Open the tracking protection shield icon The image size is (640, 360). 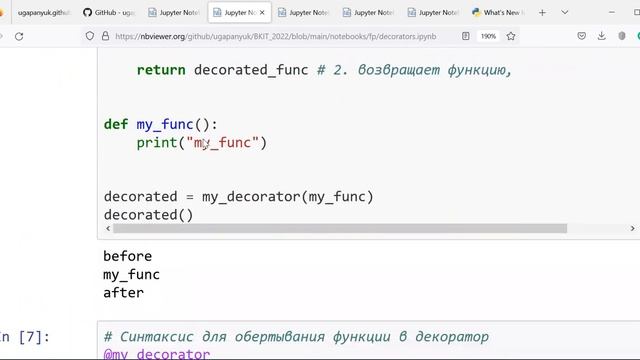90,36
